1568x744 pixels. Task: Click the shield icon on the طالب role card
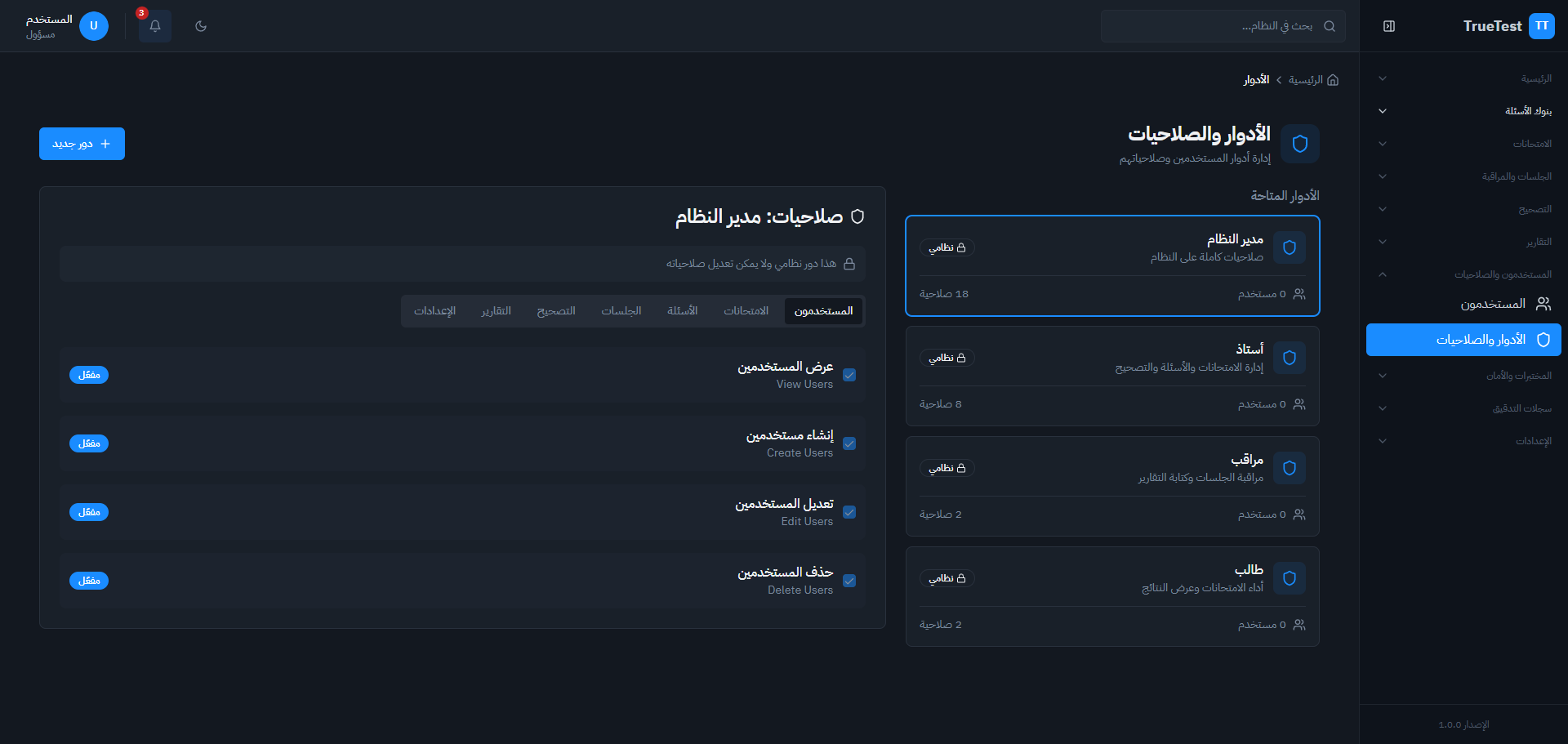[1290, 578]
